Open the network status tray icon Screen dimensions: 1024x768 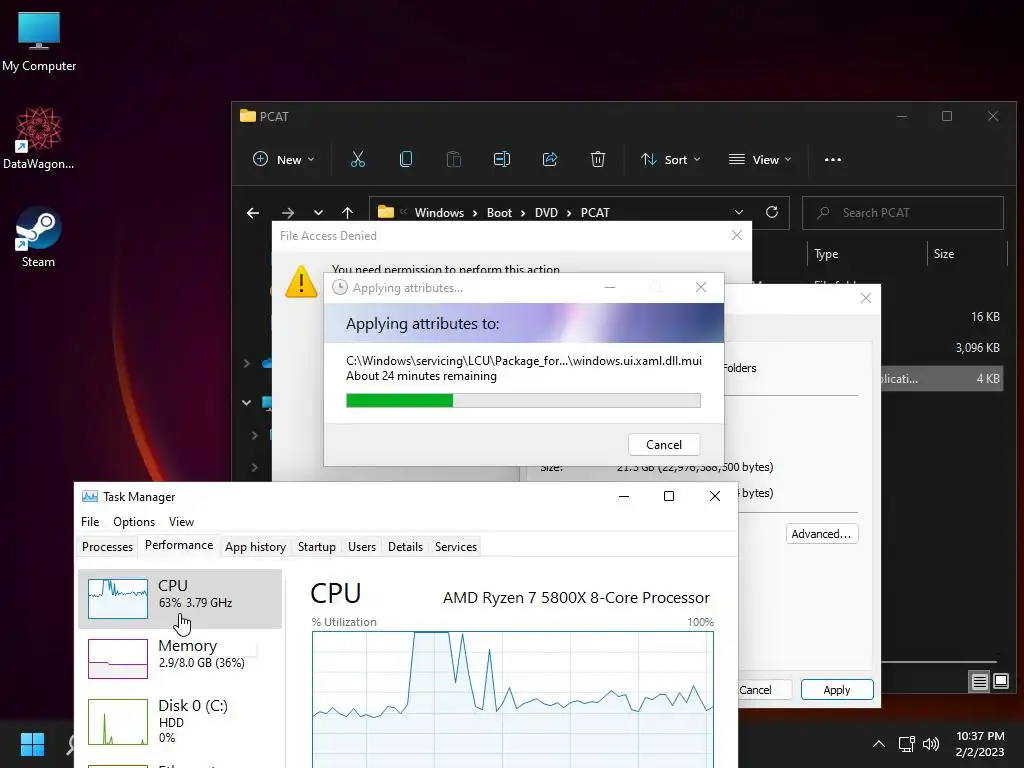[x=906, y=744]
